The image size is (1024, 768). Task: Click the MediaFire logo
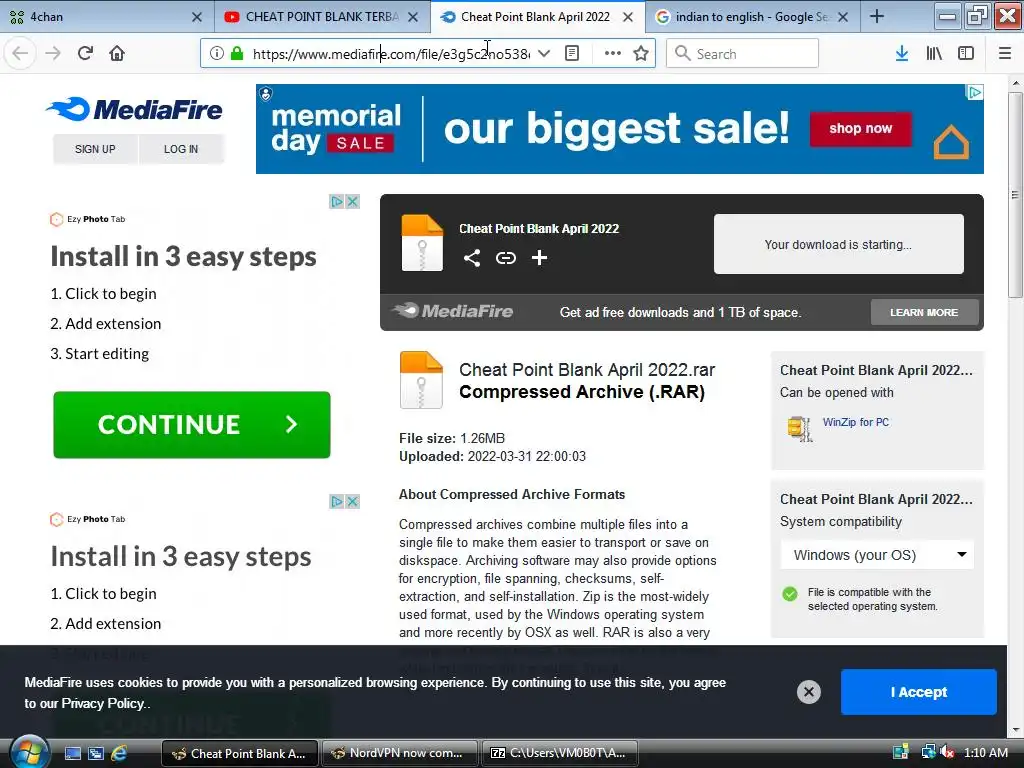point(135,109)
